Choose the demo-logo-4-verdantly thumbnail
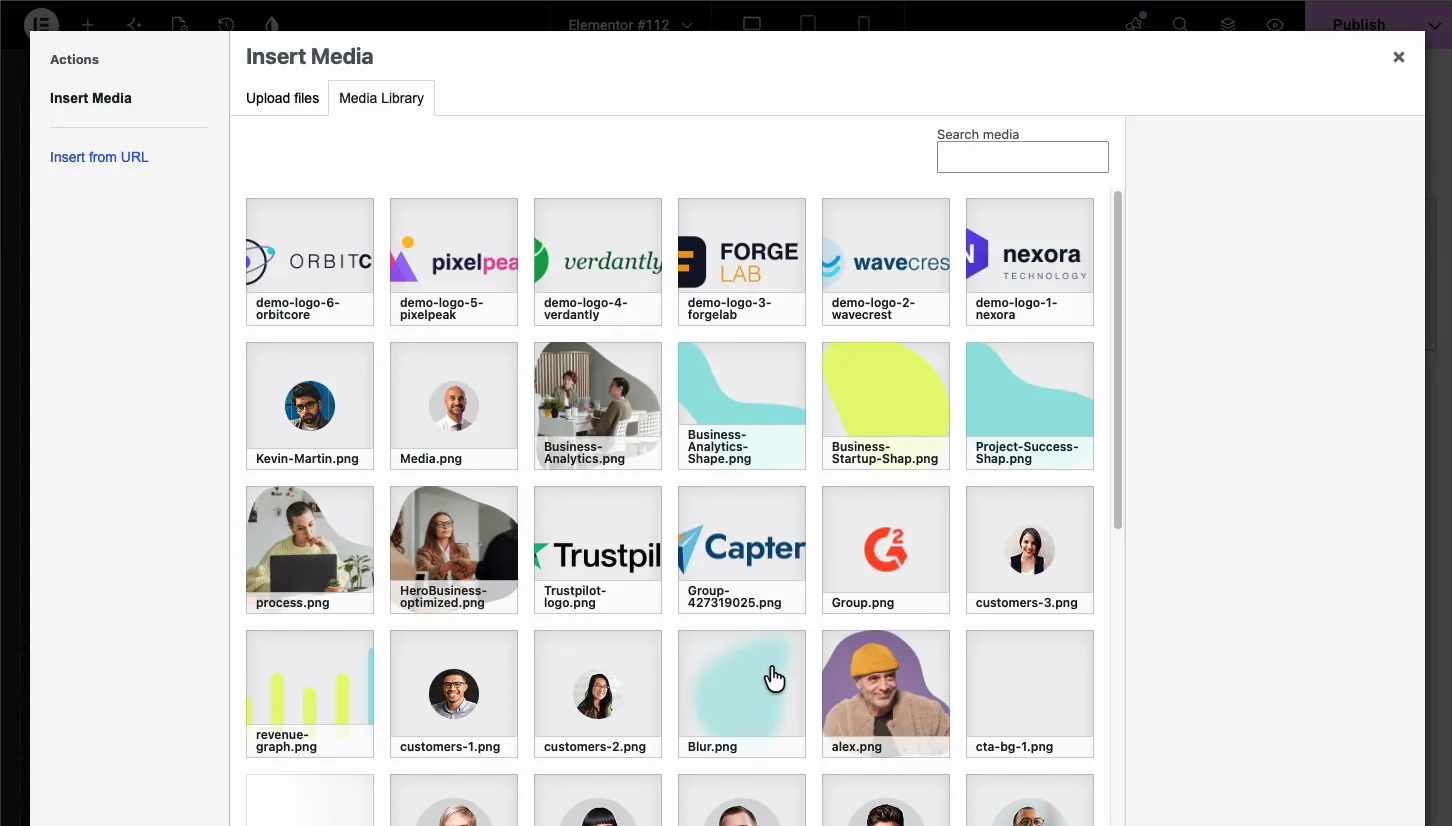This screenshot has height=826, width=1452. point(598,262)
